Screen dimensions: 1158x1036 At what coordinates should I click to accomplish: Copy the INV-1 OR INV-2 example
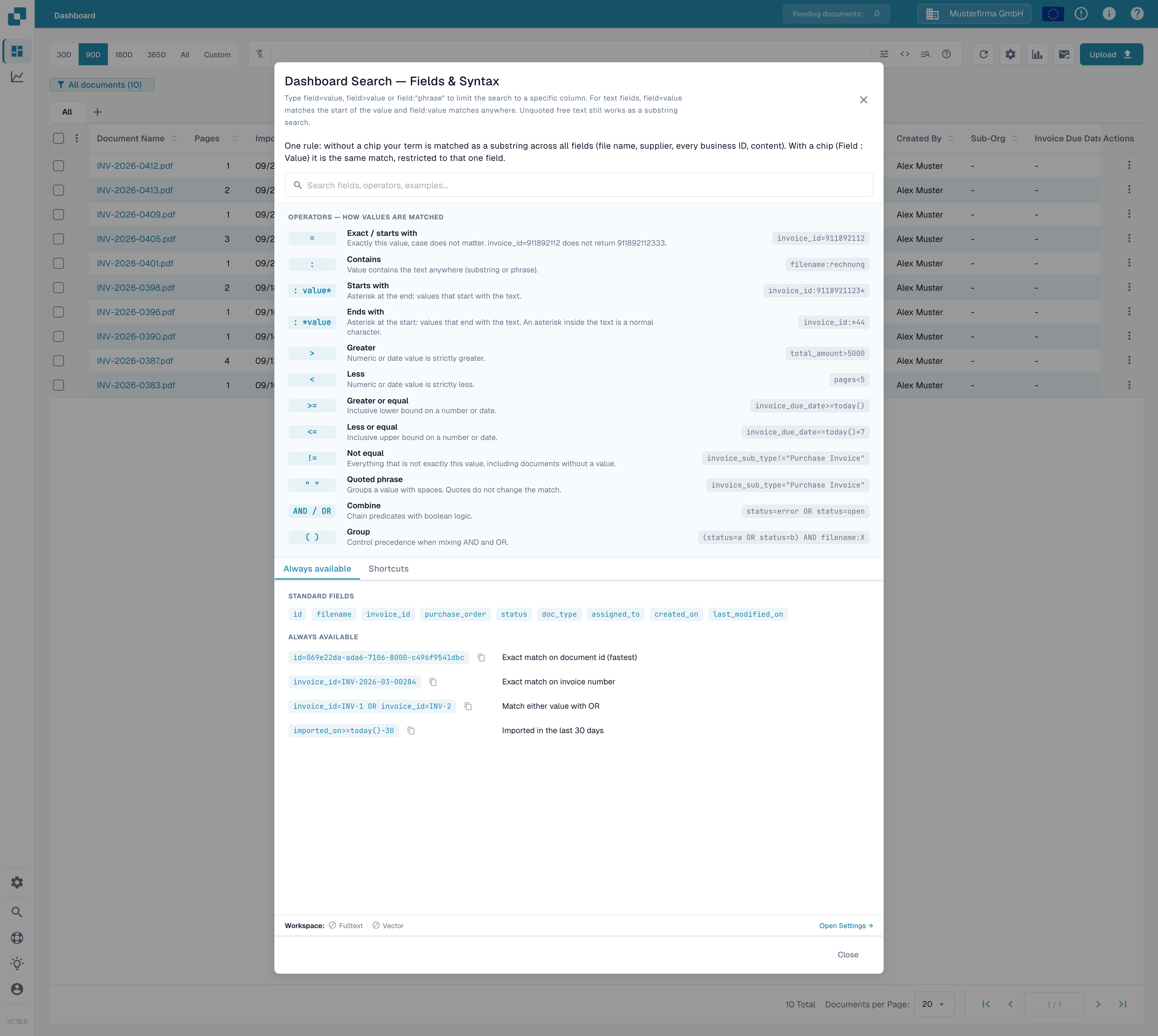[468, 706]
